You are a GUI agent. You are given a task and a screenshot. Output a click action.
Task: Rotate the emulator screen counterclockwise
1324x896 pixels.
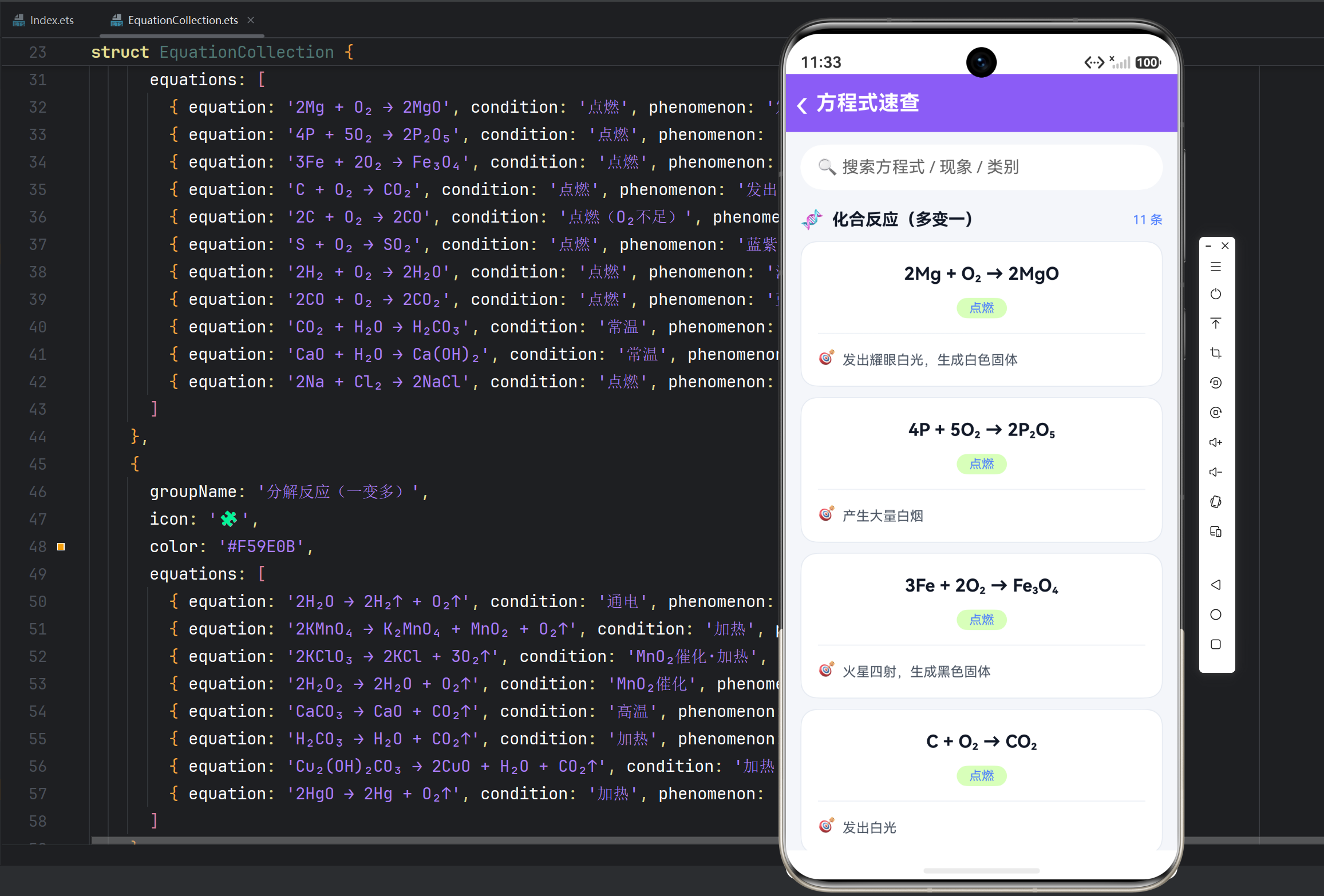click(1216, 383)
